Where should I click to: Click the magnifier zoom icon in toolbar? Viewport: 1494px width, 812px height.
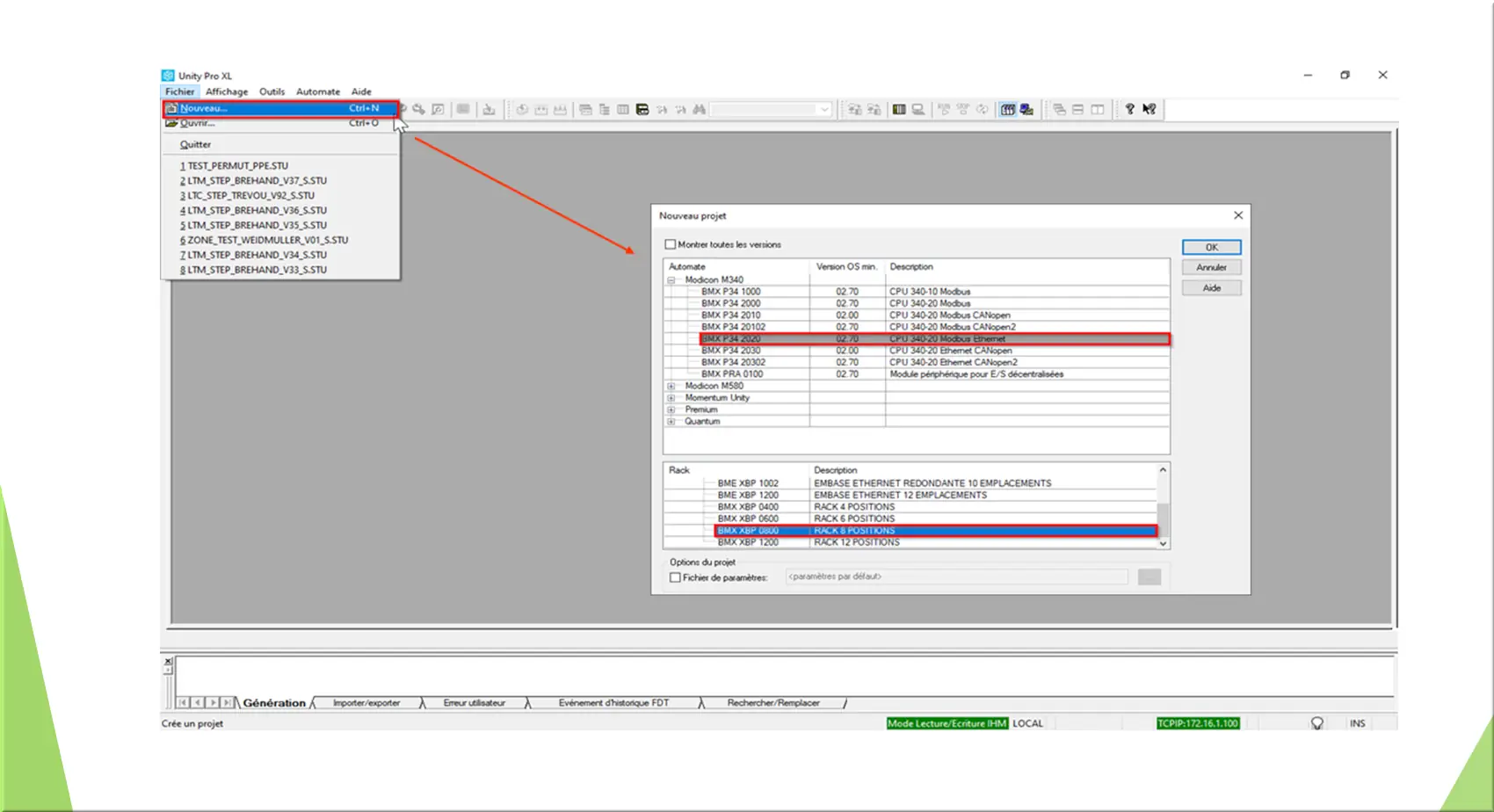point(438,109)
